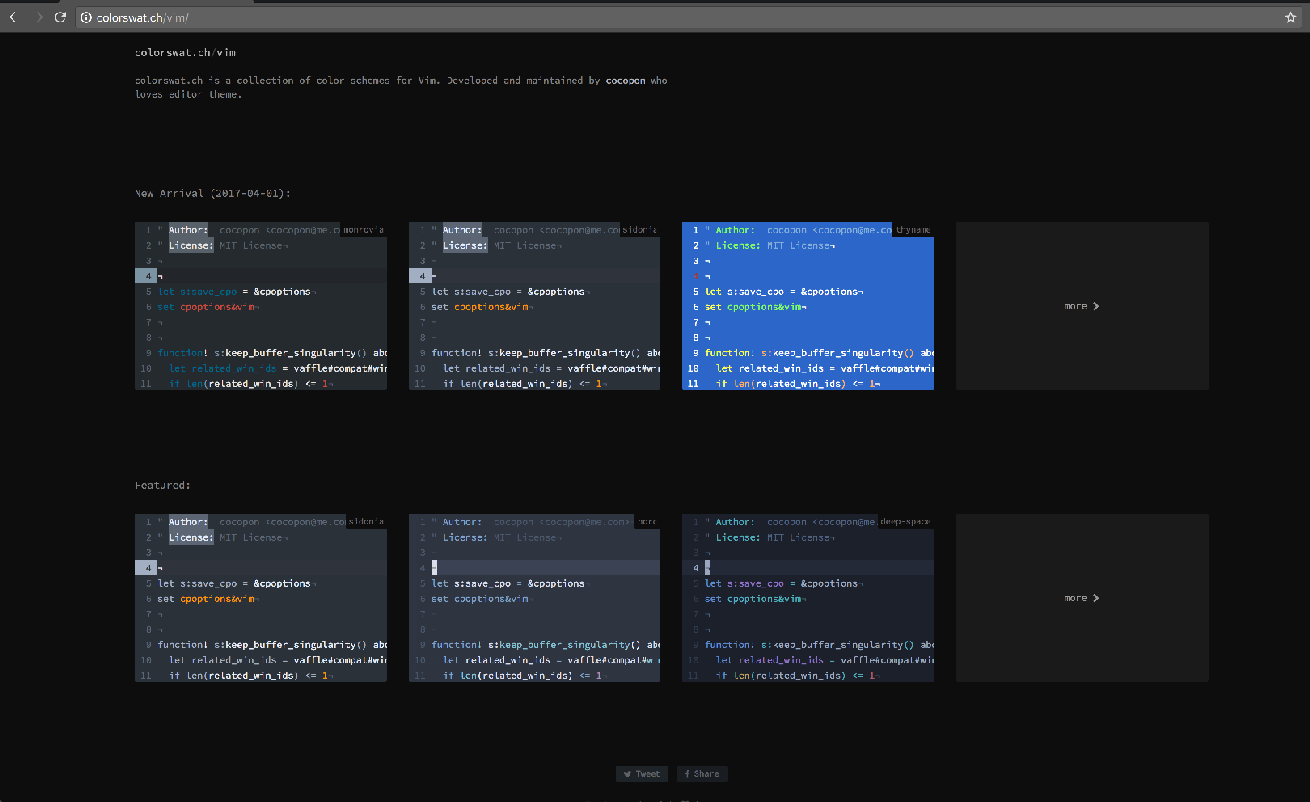The width and height of the screenshot is (1310, 802).
Task: Click the 'New Arrival (2017-04-01):' text
Action: 213,193
